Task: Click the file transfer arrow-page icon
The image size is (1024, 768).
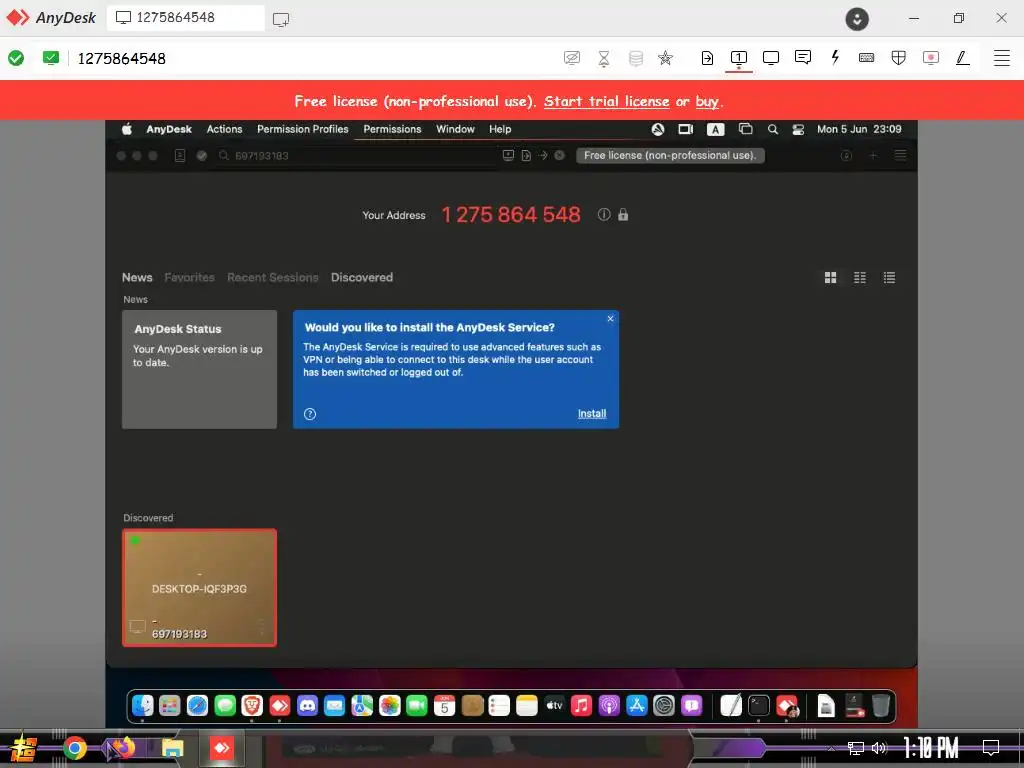Action: (x=707, y=58)
